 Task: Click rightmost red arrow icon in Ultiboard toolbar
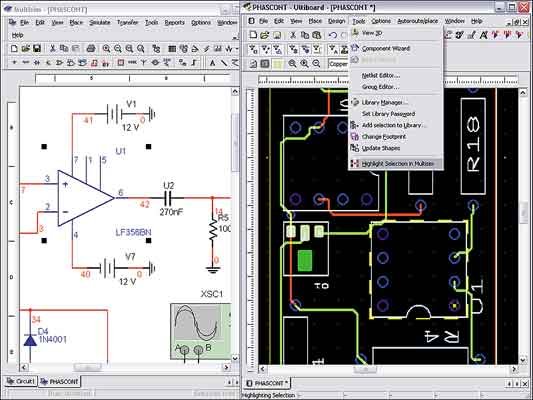click(x=519, y=35)
